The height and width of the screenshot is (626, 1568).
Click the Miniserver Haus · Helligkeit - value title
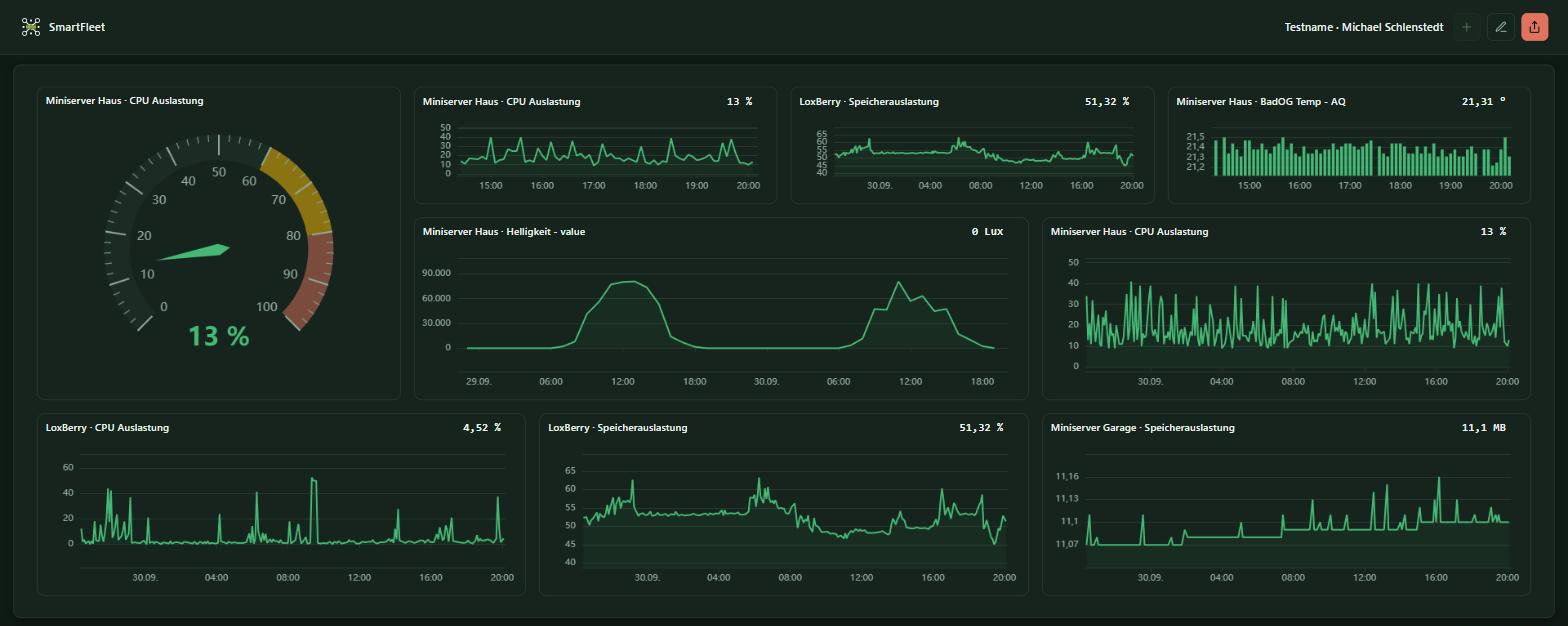(x=504, y=232)
